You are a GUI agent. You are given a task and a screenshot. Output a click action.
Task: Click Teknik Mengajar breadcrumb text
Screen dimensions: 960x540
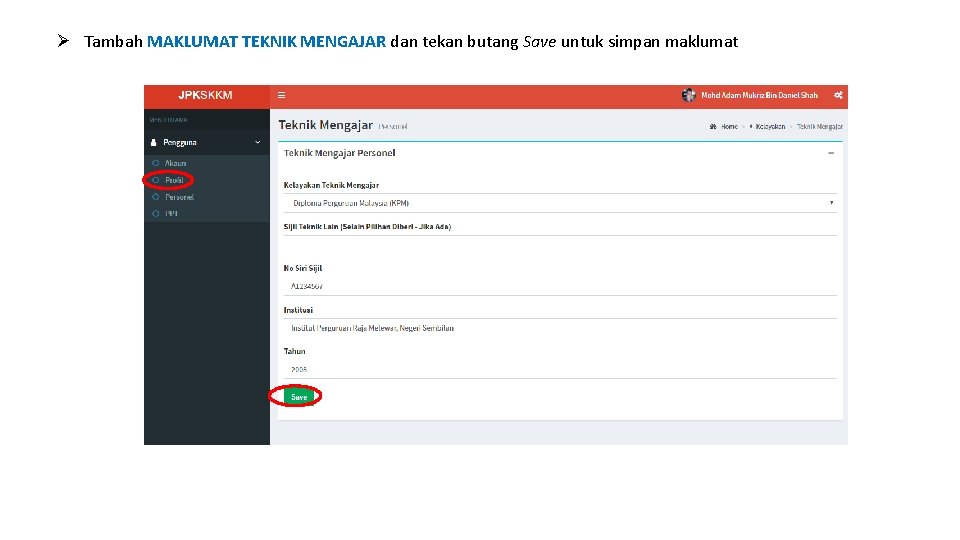pyautogui.click(x=820, y=127)
